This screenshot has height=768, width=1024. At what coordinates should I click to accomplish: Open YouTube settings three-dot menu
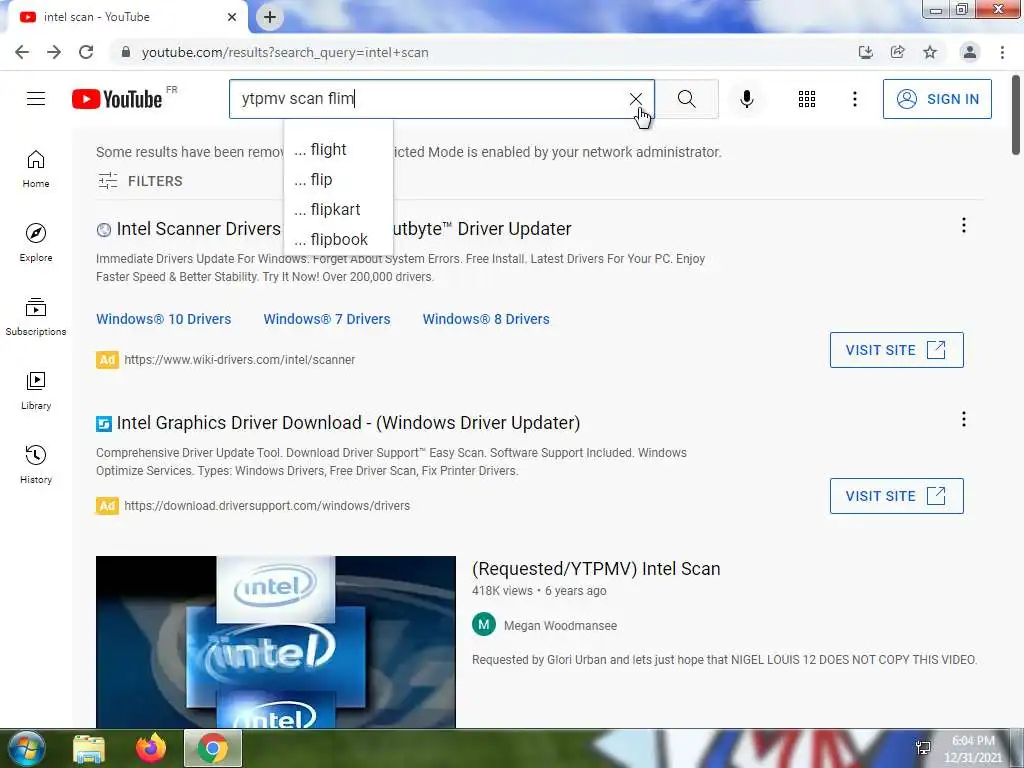pyautogui.click(x=854, y=99)
